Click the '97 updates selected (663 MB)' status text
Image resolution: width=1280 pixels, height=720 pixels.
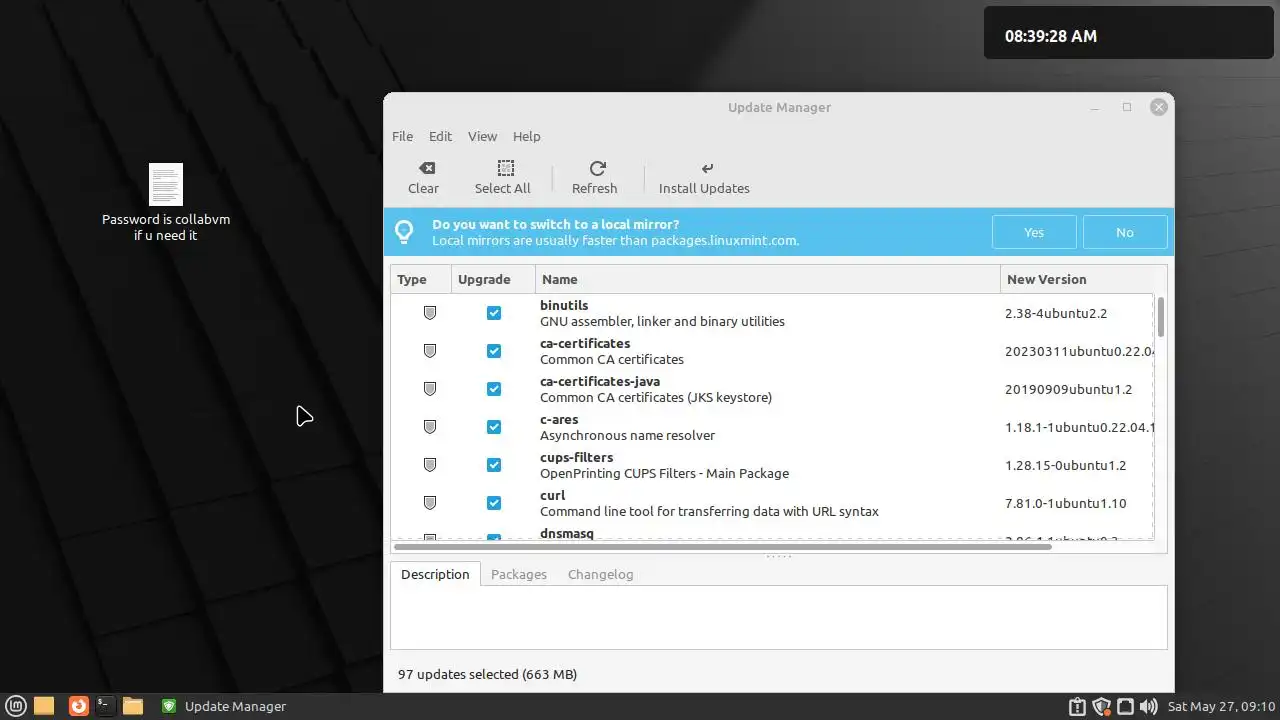(487, 674)
